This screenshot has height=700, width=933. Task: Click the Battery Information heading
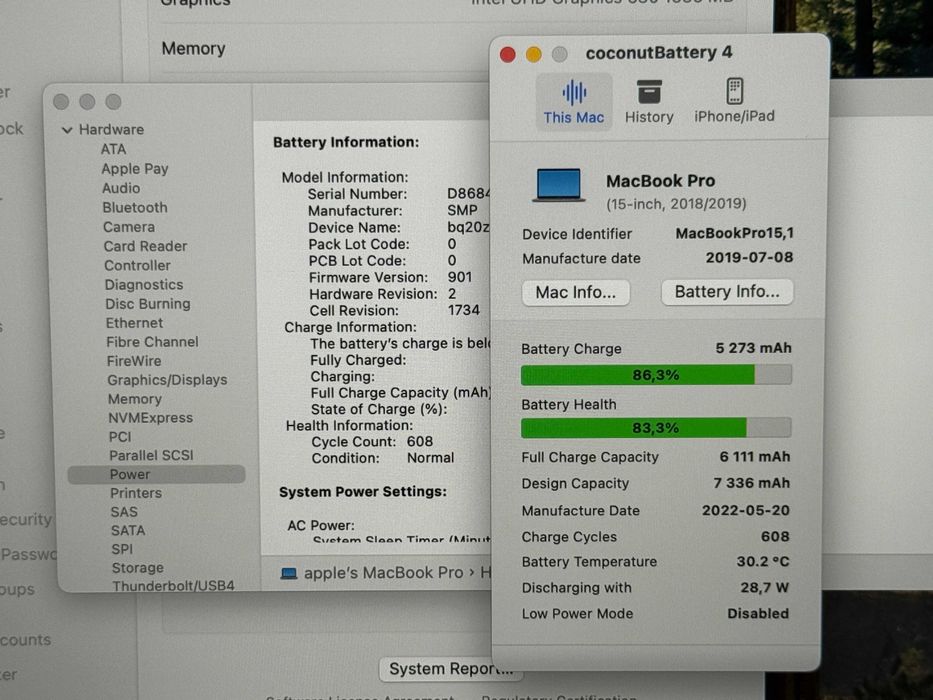tap(346, 142)
